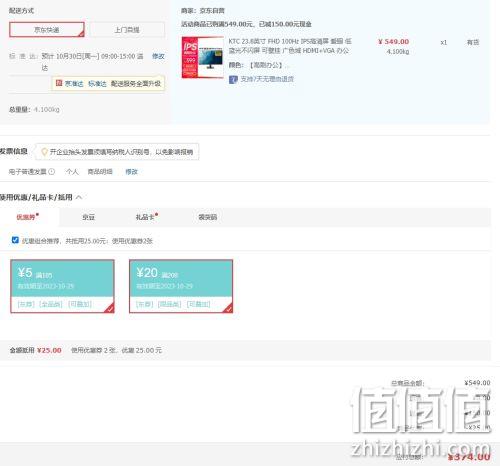Image resolution: width=500 pixels, height=466 pixels.
Task: Toggle the ¥5 coupon card
Action: coord(62,286)
